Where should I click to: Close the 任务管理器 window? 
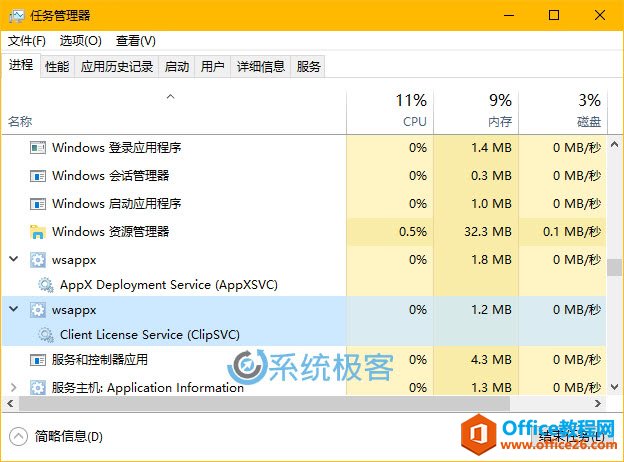click(x=600, y=16)
